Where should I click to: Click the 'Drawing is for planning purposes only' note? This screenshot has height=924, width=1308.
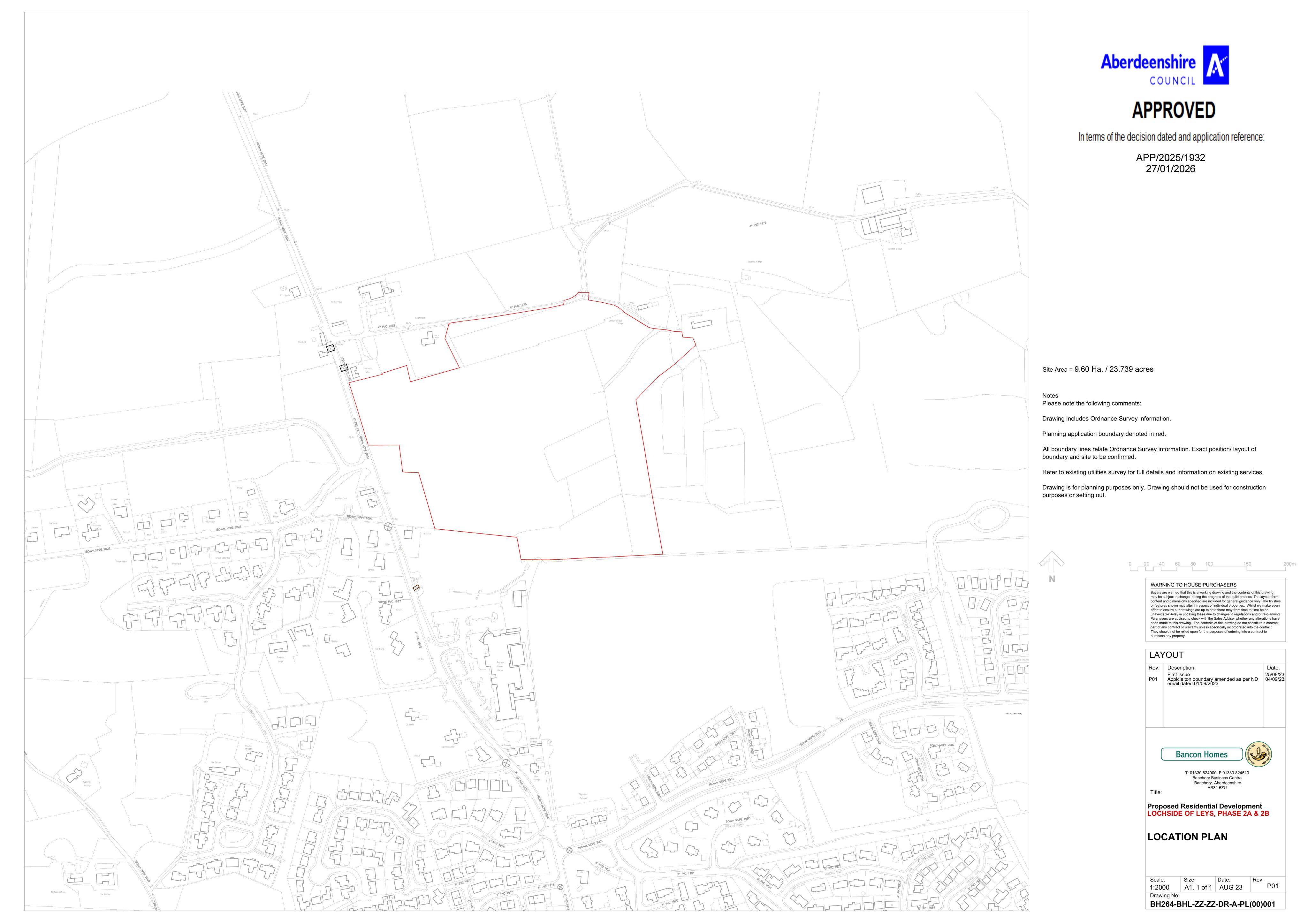point(1154,491)
